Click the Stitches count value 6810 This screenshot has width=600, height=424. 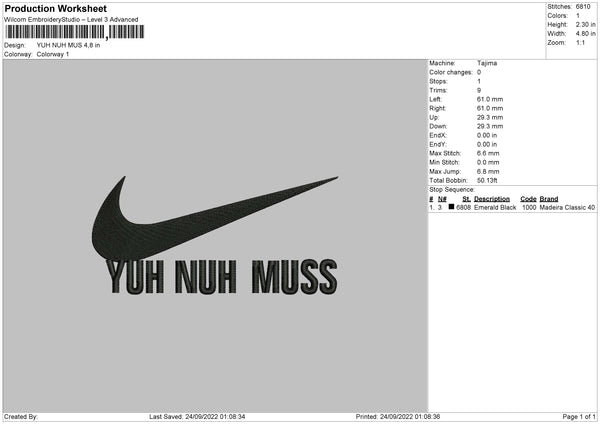tap(583, 7)
